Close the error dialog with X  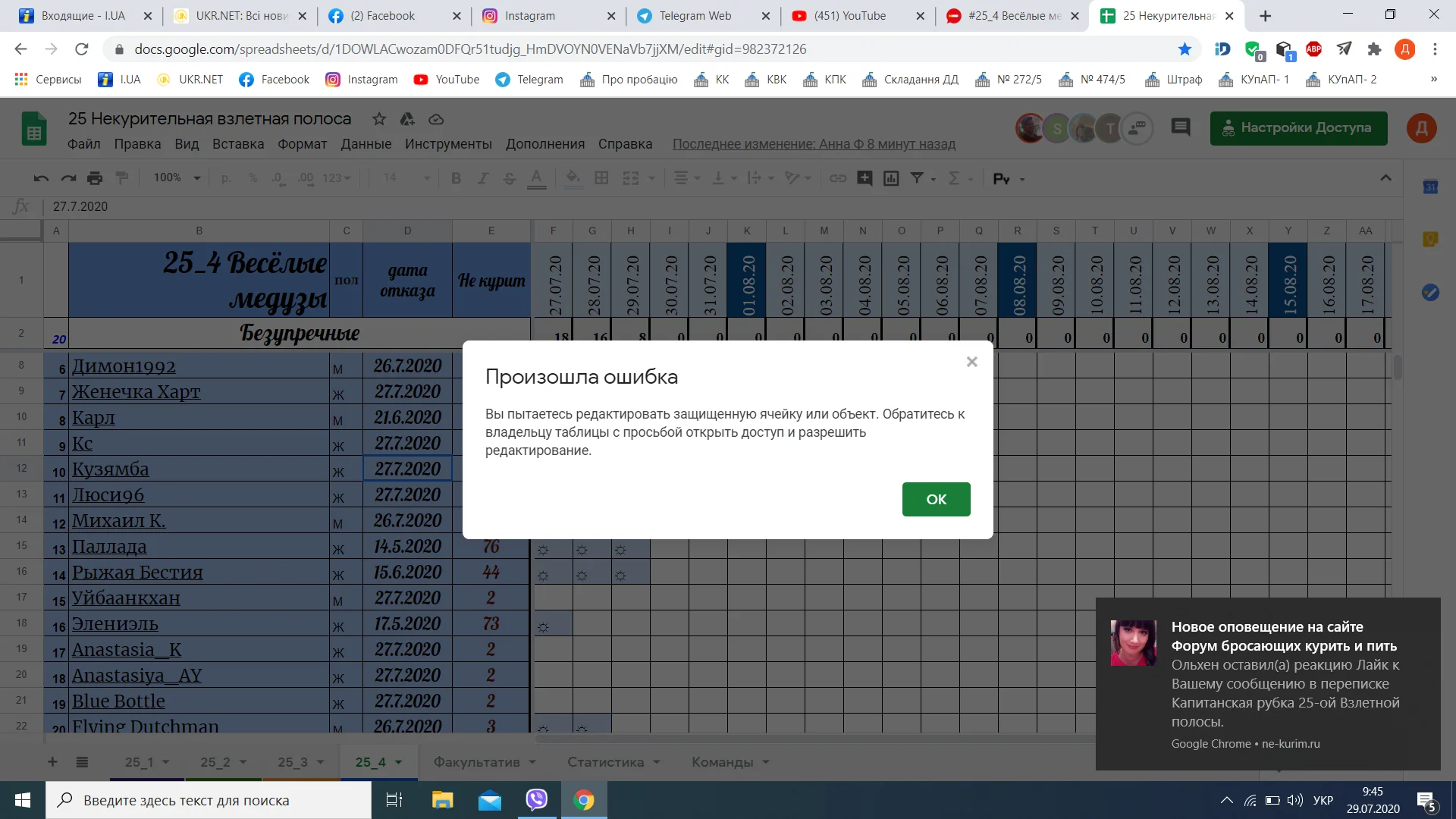coord(971,362)
